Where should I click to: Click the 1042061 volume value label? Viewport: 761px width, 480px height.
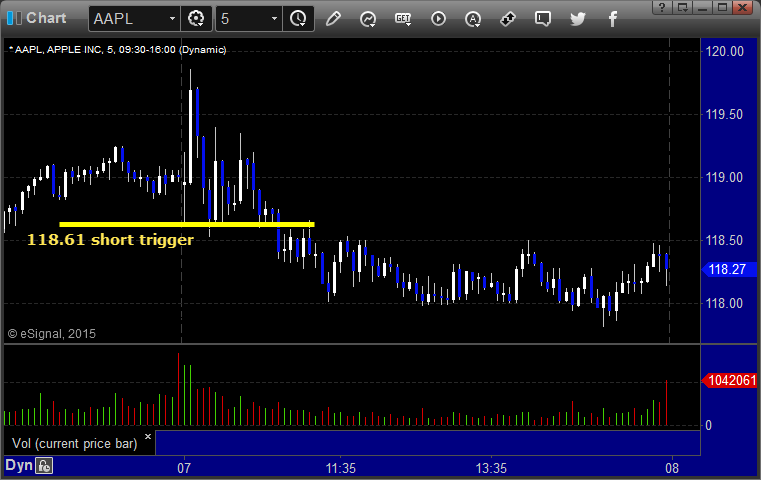pos(729,381)
